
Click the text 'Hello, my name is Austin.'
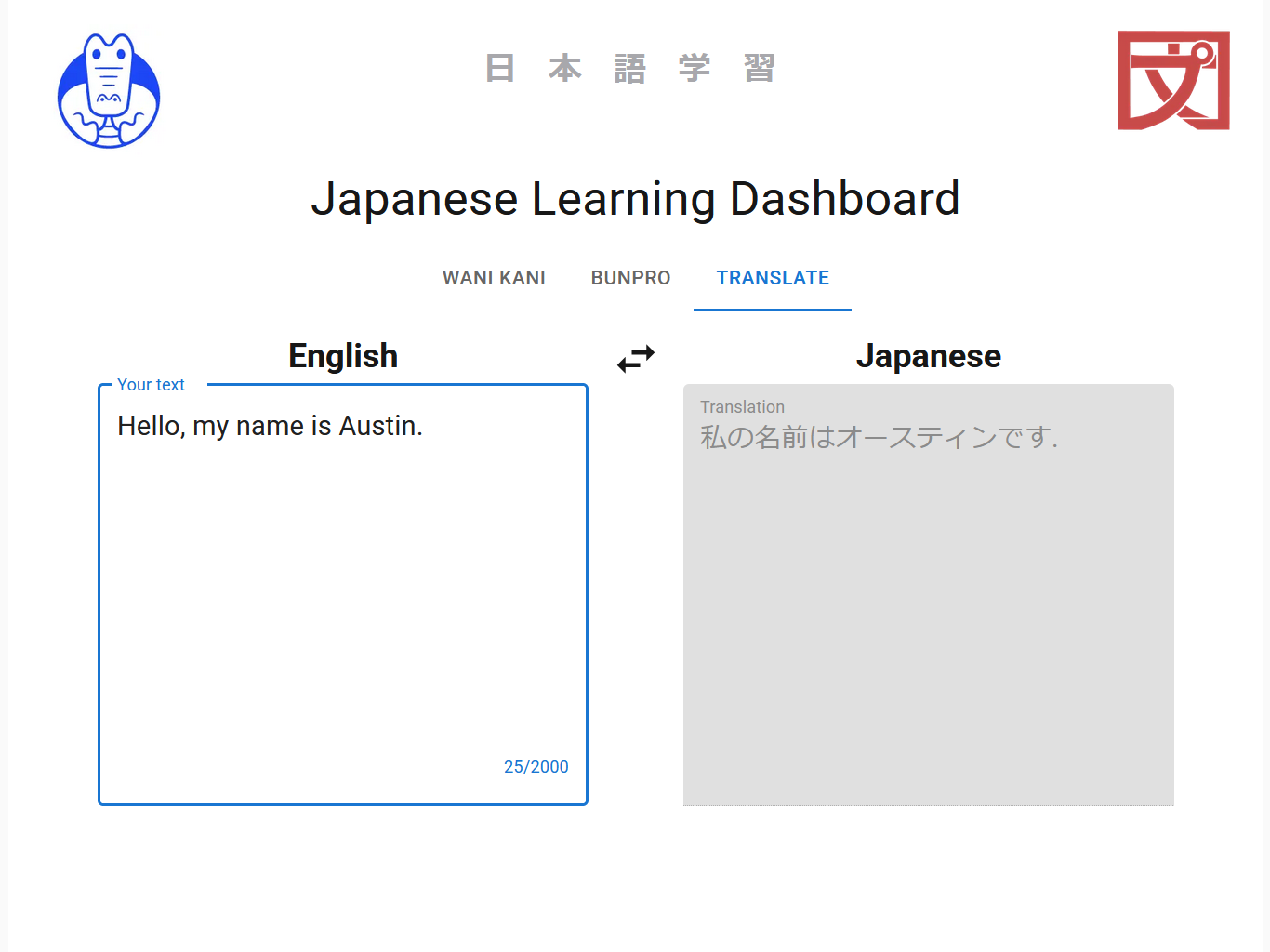pyautogui.click(x=270, y=426)
